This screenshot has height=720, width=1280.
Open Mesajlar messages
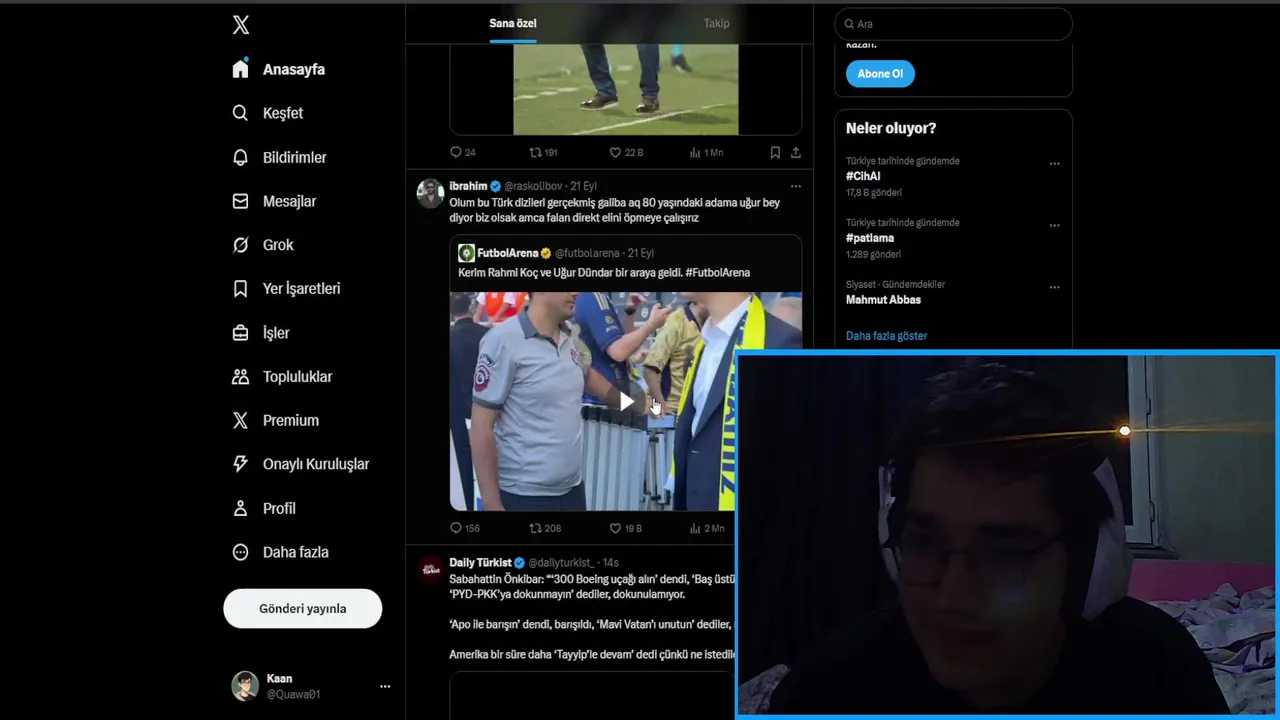(275, 201)
